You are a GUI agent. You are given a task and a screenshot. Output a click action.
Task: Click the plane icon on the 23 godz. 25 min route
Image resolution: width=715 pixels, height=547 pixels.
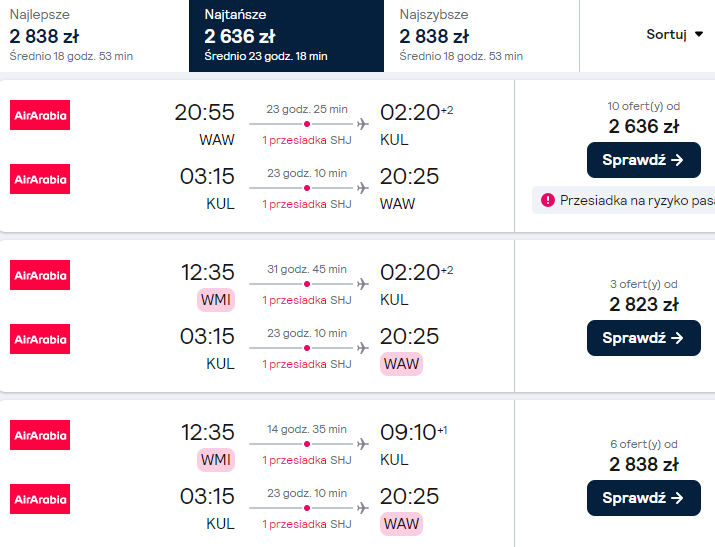click(x=362, y=124)
